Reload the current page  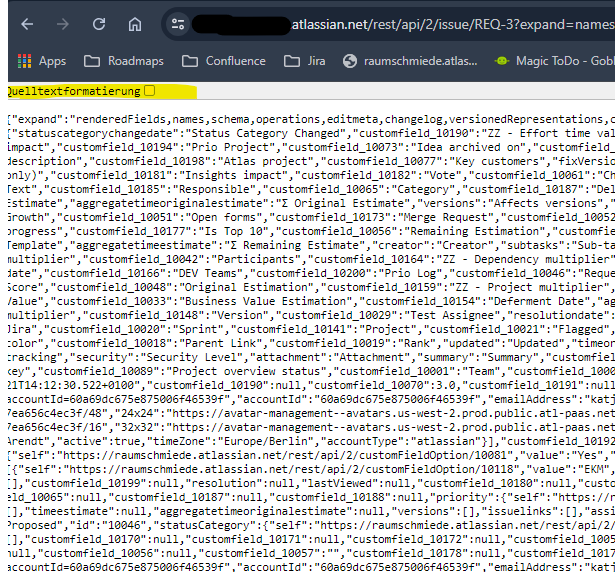click(x=99, y=24)
